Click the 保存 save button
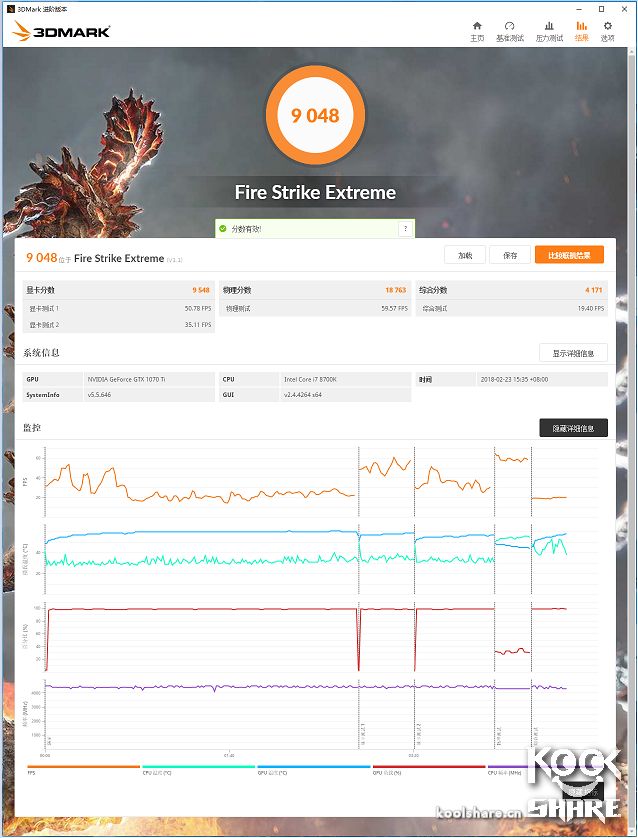This screenshot has height=838, width=638. (510, 255)
